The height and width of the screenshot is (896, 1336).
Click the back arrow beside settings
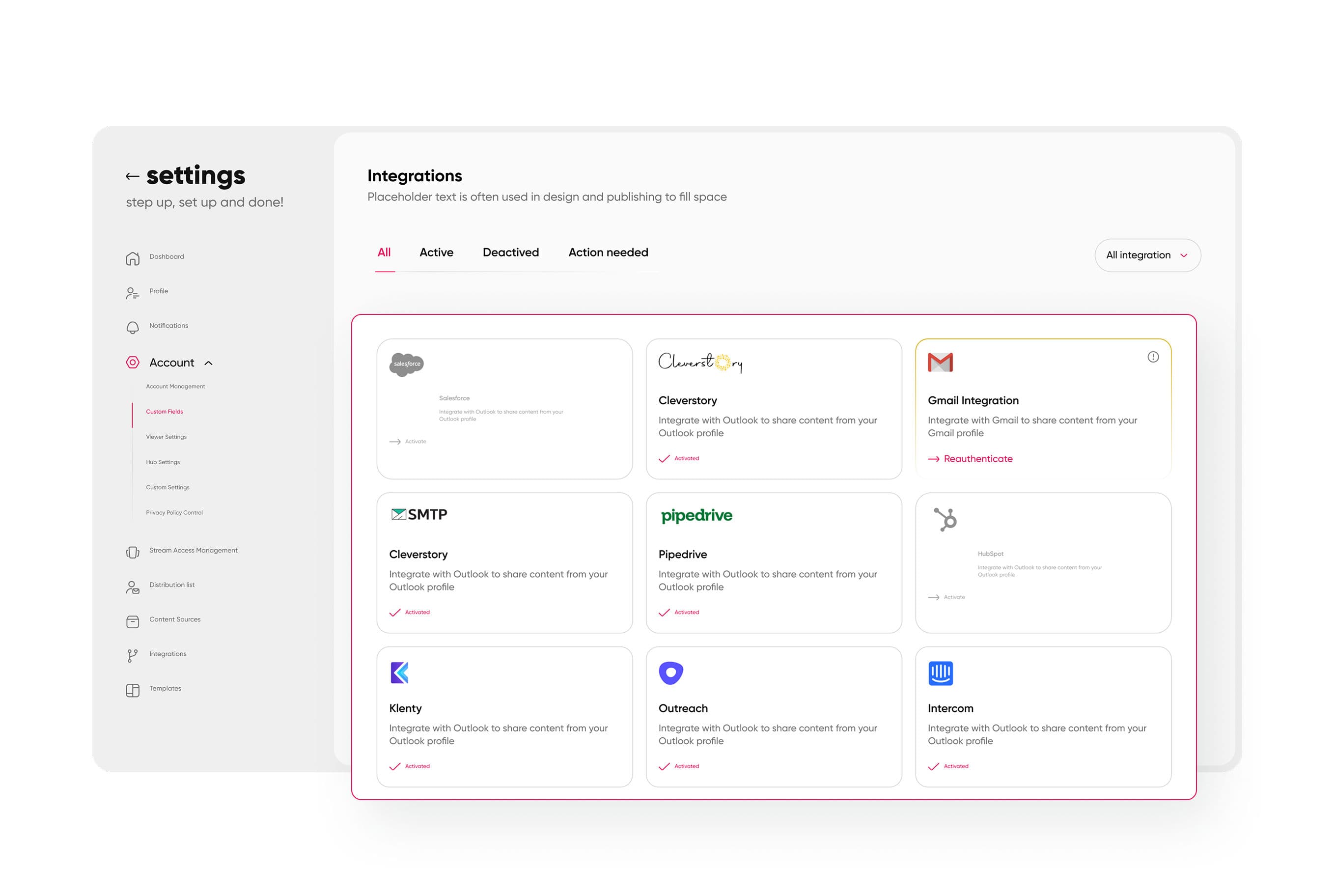coord(132,176)
